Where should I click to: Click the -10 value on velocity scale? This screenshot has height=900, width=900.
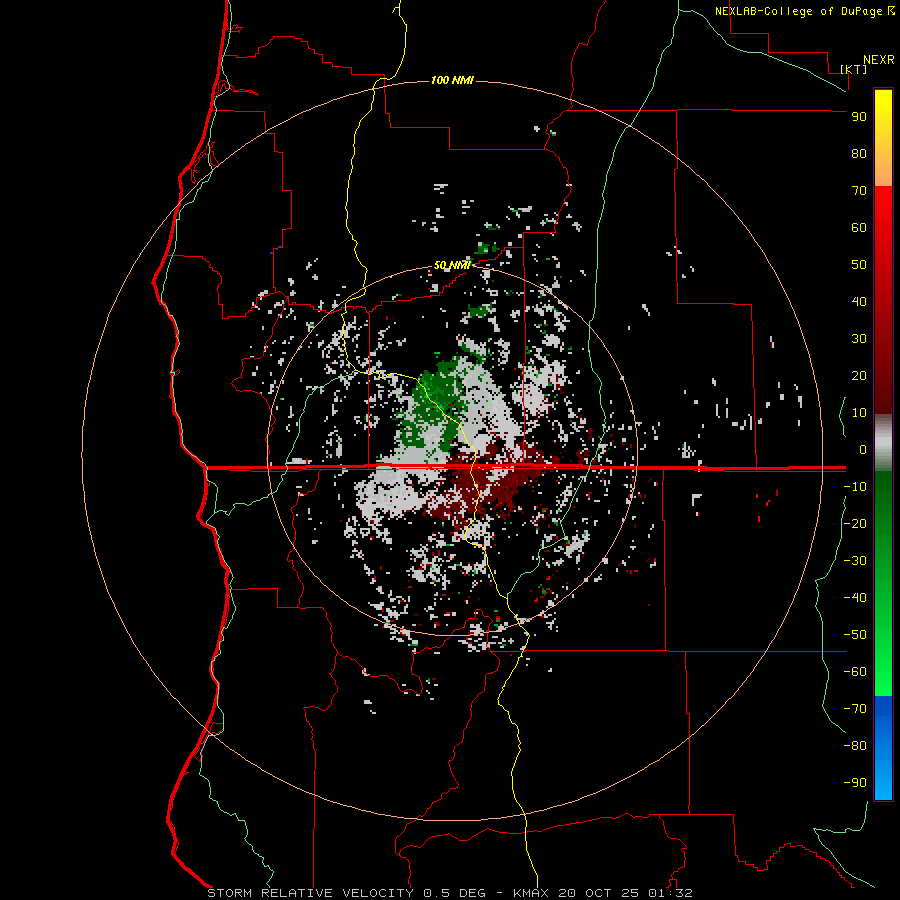coord(855,487)
